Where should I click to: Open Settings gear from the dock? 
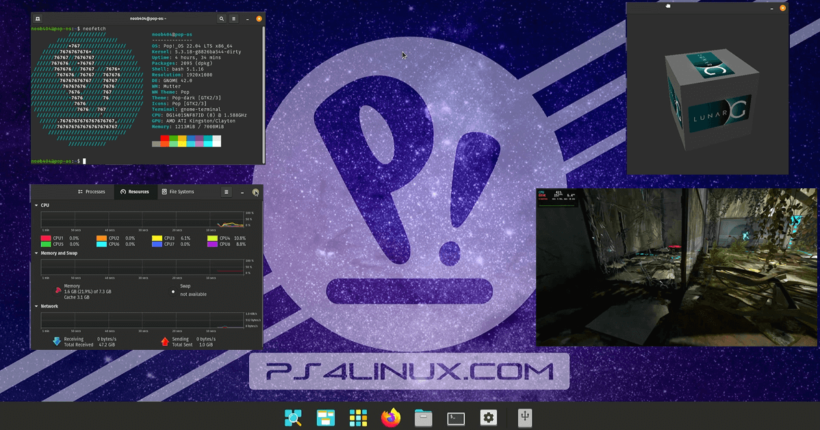pos(488,417)
